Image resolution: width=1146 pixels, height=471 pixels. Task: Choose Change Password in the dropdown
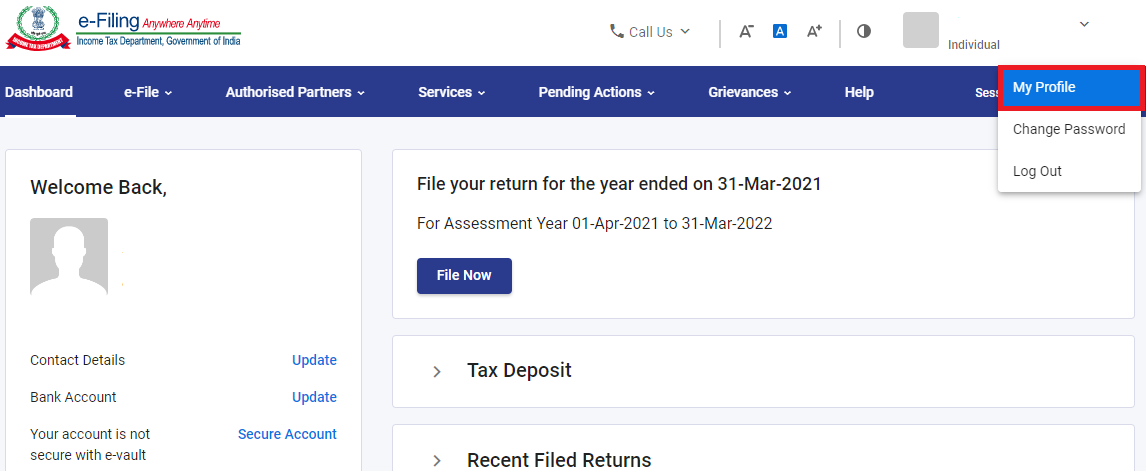point(1069,129)
